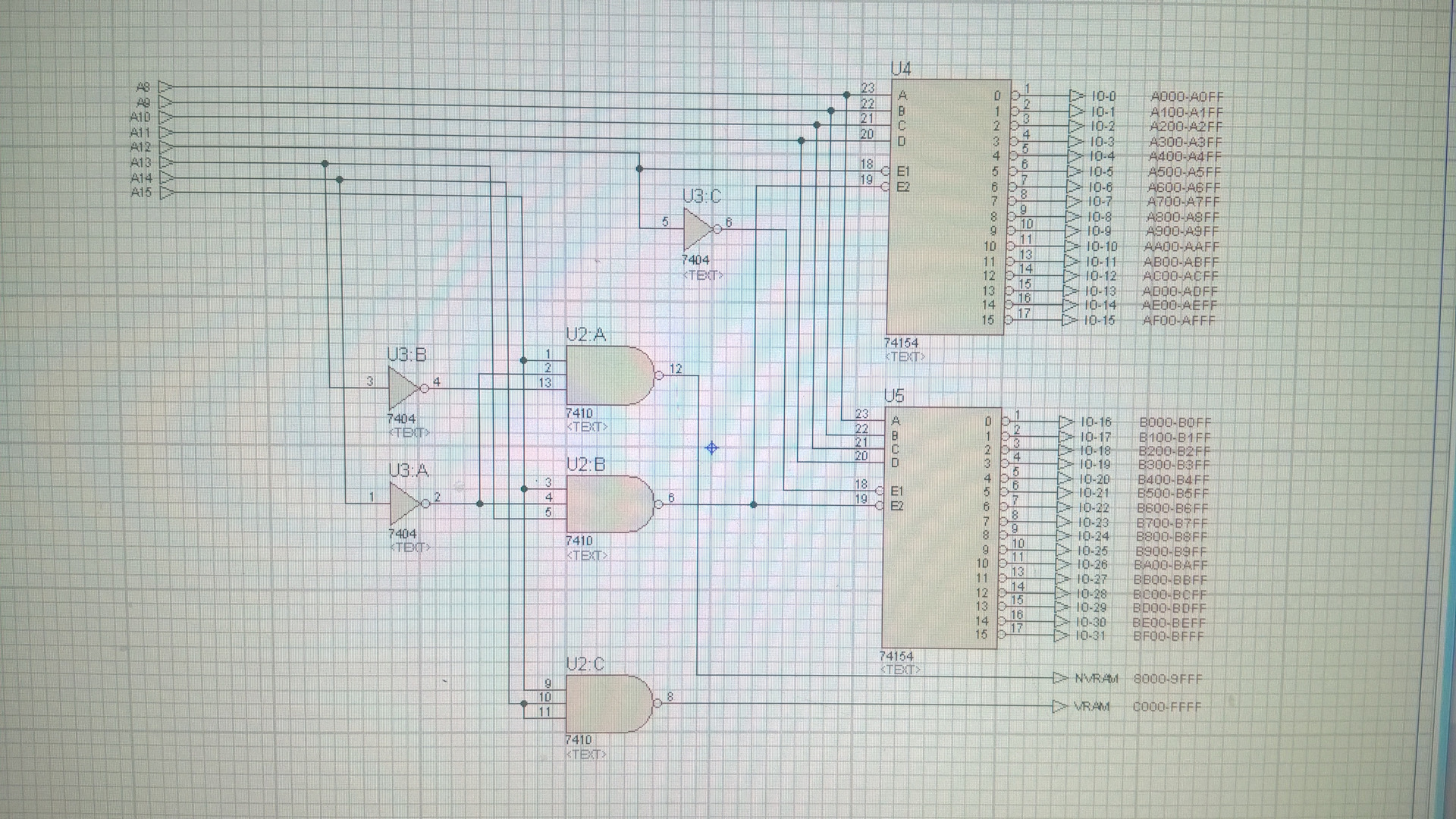This screenshot has width=1456, height=819.
Task: Click the IO-31 output terminal symbol
Action: (x=1062, y=635)
